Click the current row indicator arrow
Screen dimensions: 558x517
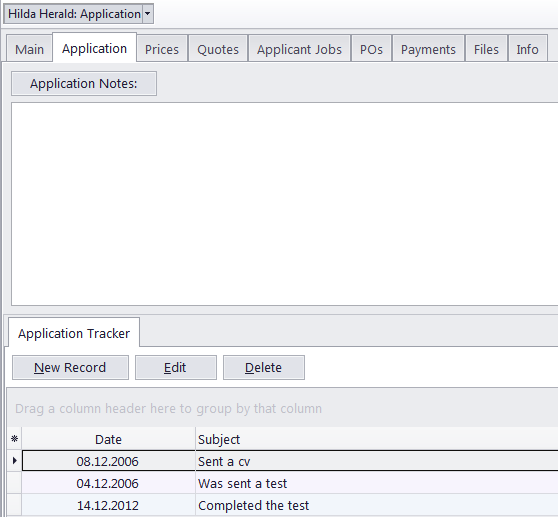coord(14,461)
